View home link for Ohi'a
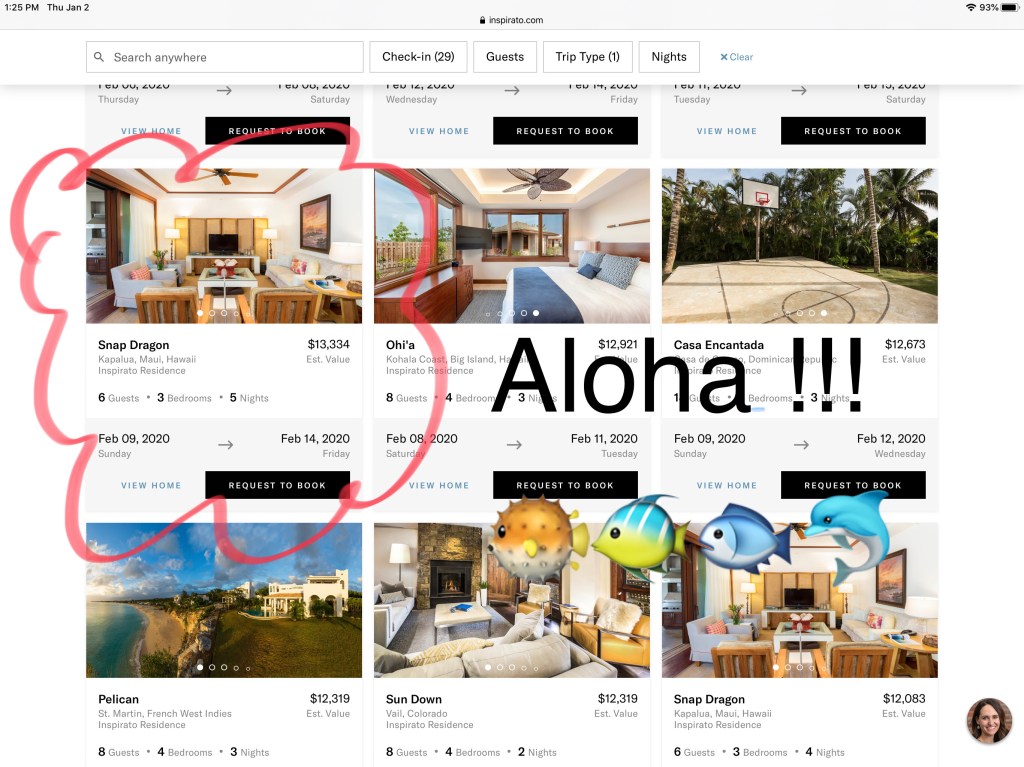 pos(439,485)
